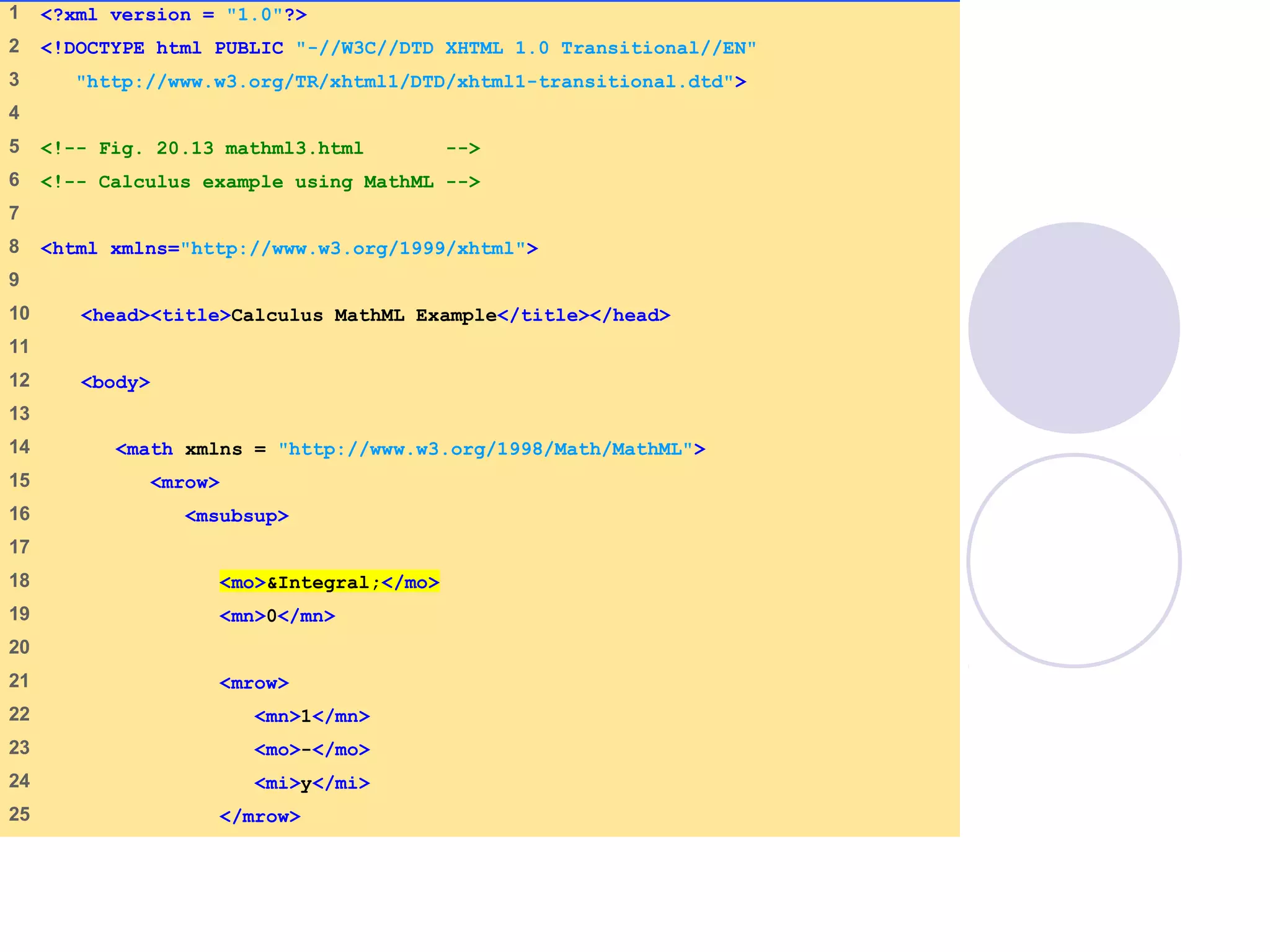The height and width of the screenshot is (952, 1270).
Task: Click the <body> opening tag
Action: 115,382
